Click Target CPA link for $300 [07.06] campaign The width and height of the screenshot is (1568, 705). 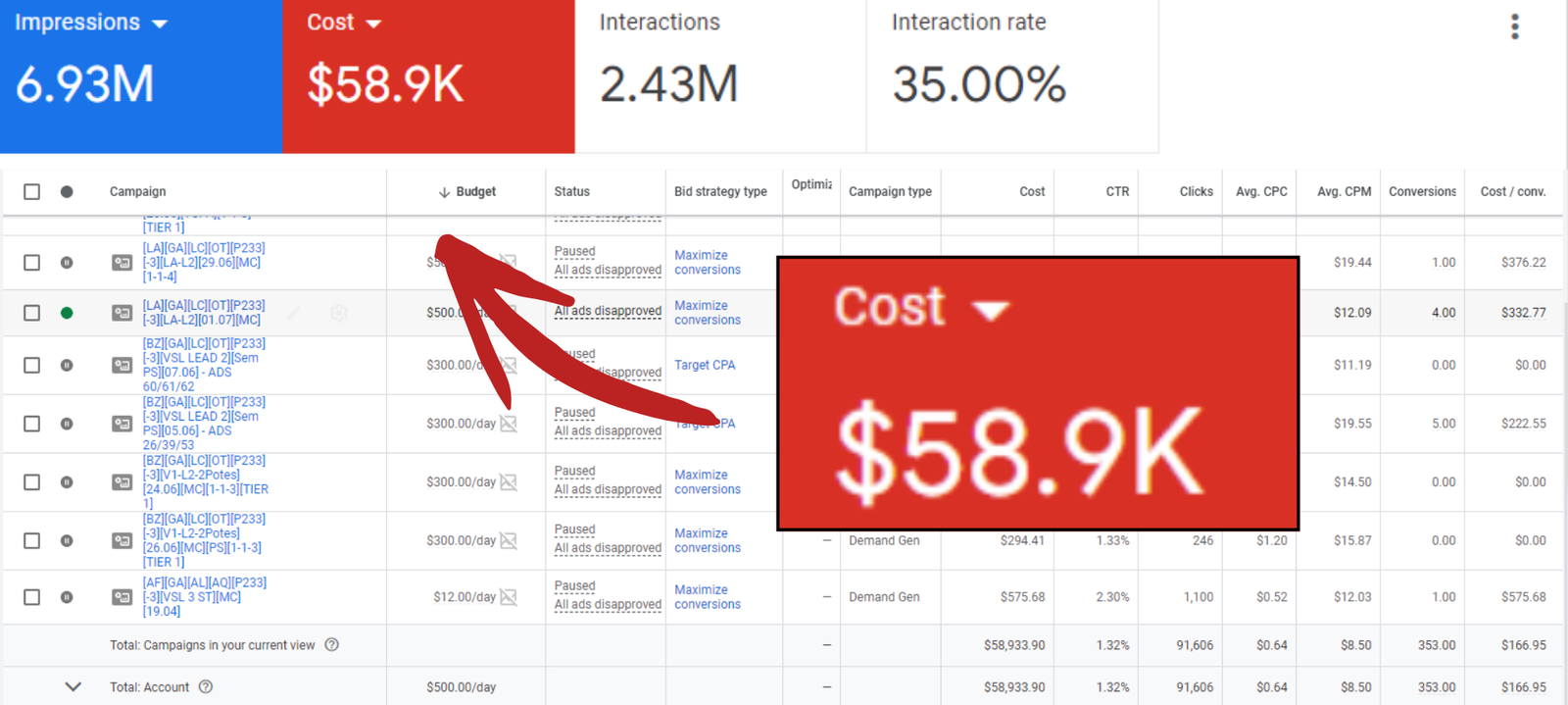[x=704, y=365]
